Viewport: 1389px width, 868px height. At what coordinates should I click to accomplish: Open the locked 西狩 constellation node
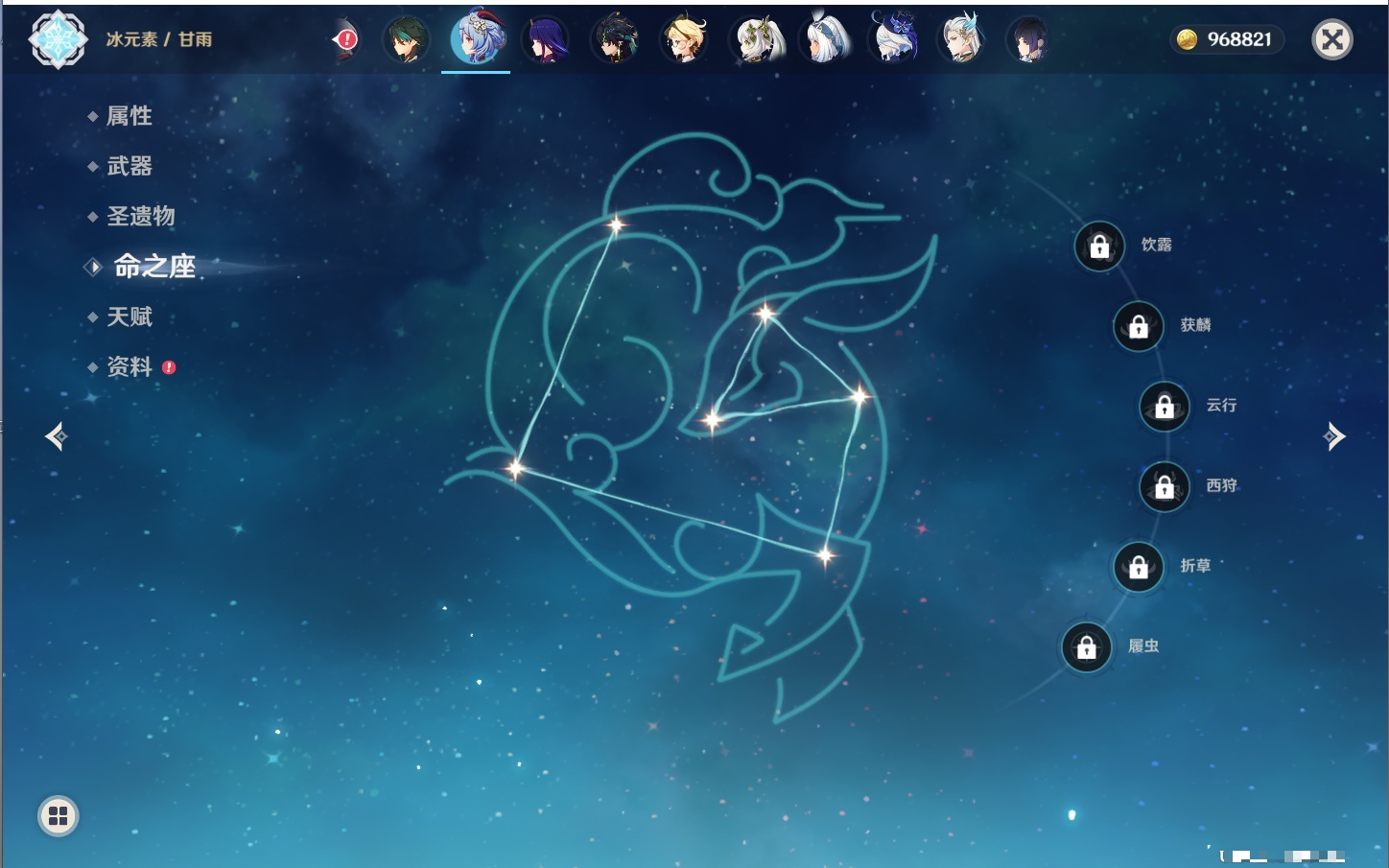[1165, 487]
